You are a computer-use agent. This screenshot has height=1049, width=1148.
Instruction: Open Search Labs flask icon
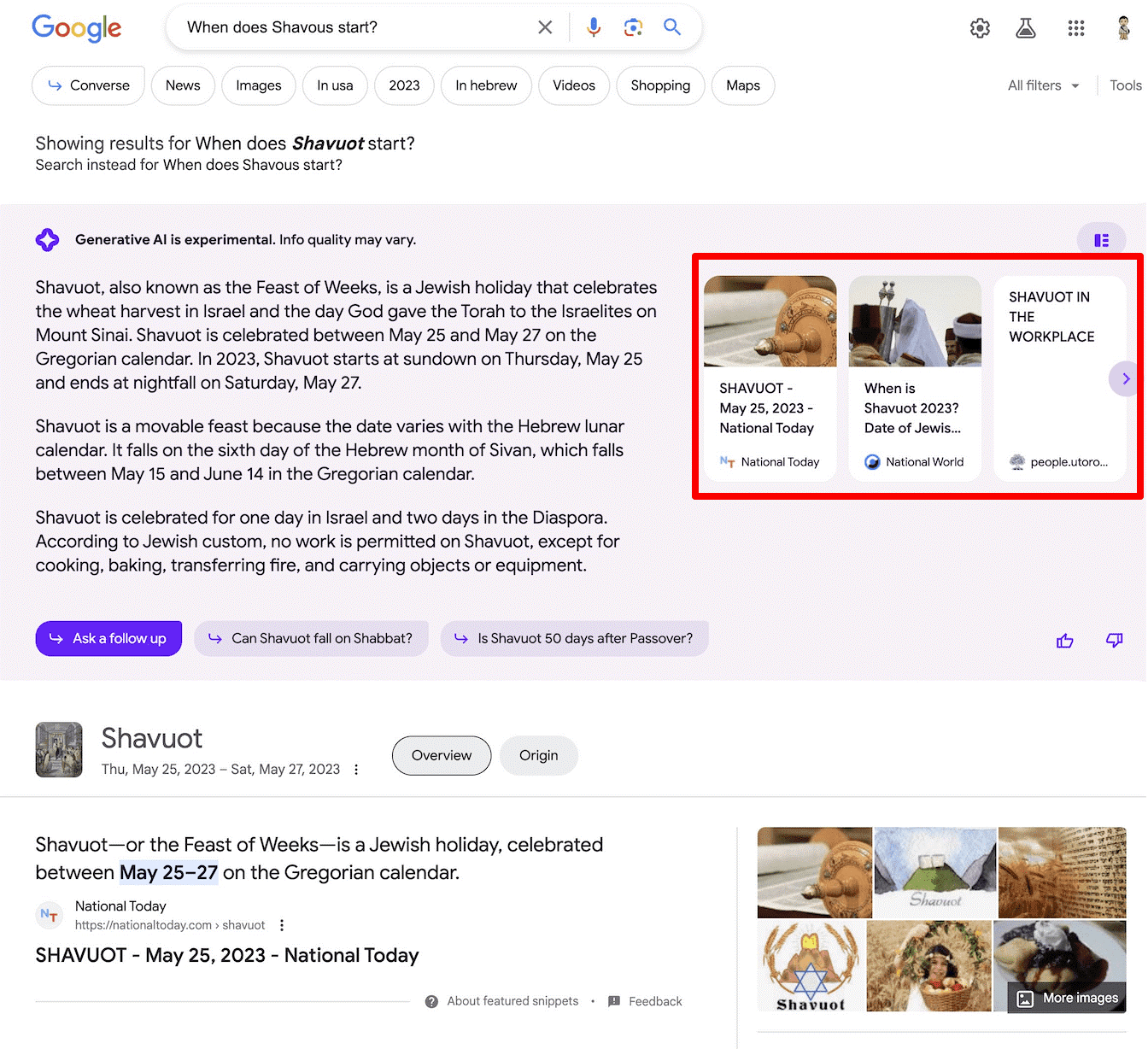(x=1026, y=28)
